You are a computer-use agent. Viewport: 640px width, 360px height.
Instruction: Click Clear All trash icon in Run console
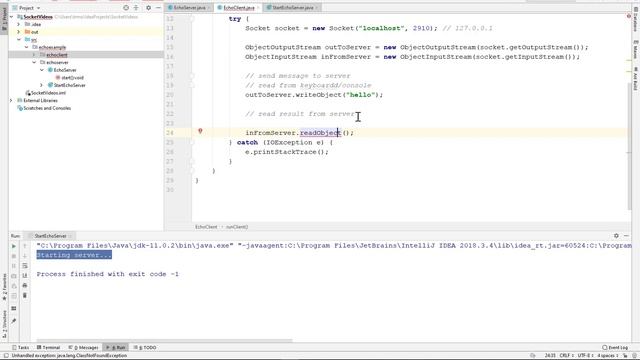24,296
